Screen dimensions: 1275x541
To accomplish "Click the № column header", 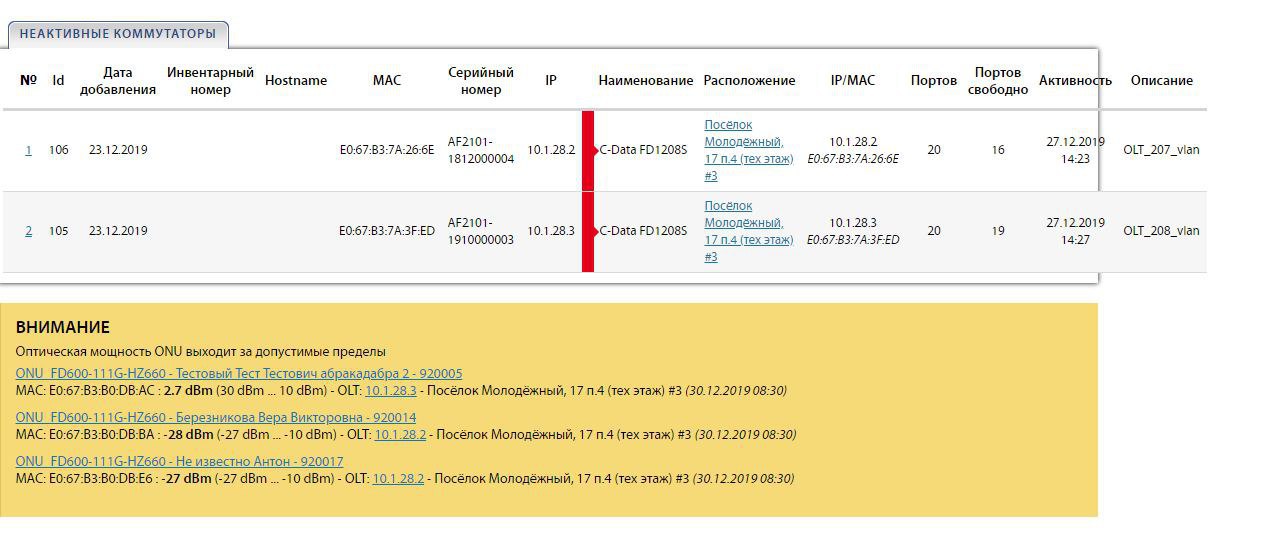I will click(x=28, y=80).
